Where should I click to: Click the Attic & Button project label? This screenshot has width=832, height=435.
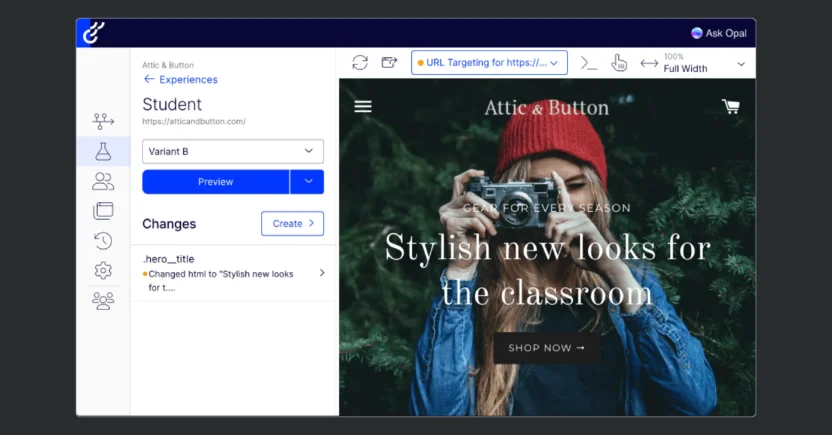coord(168,65)
